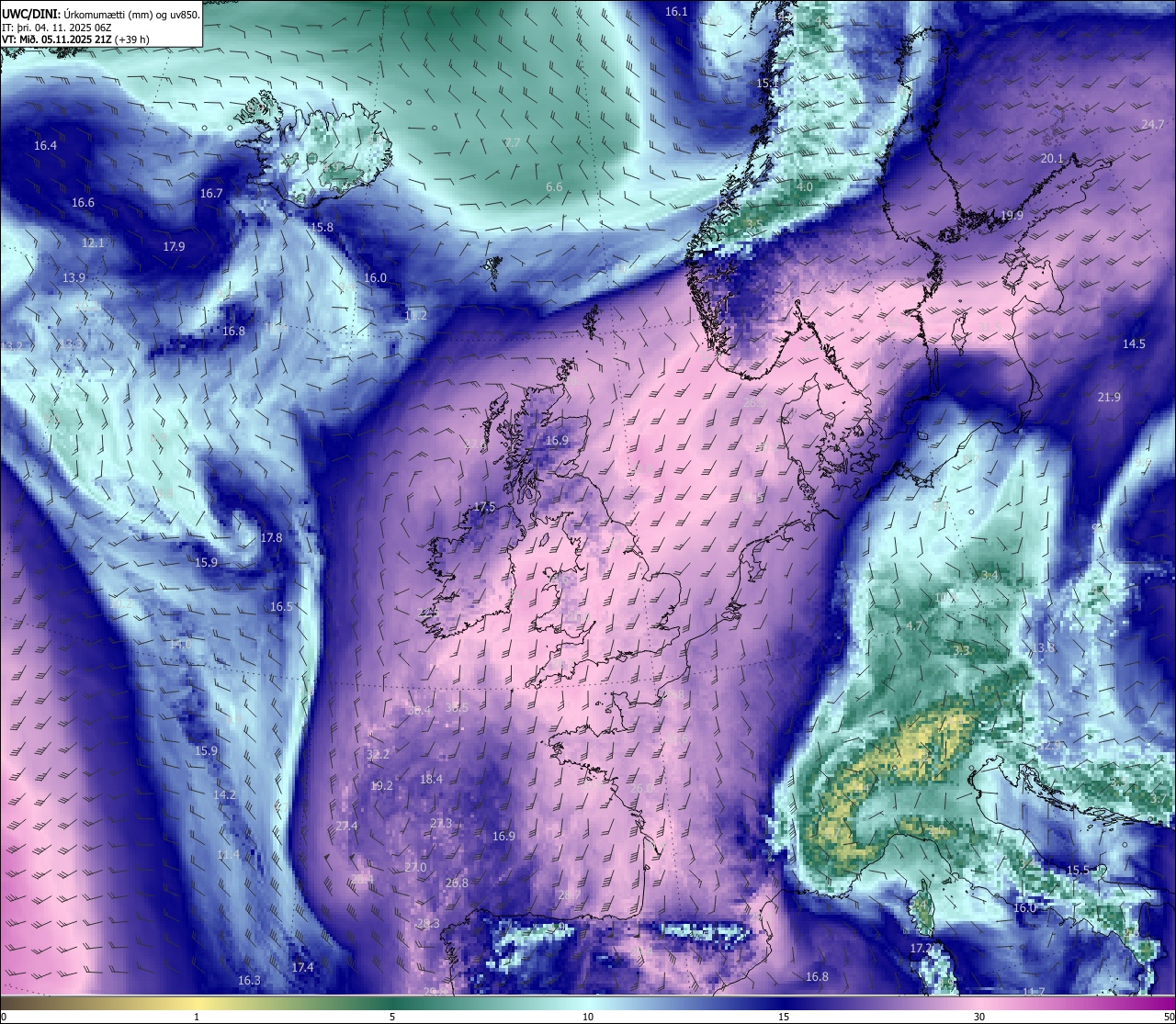Click the 12.1 map value
This screenshot has width=1176, height=1024.
93,243
